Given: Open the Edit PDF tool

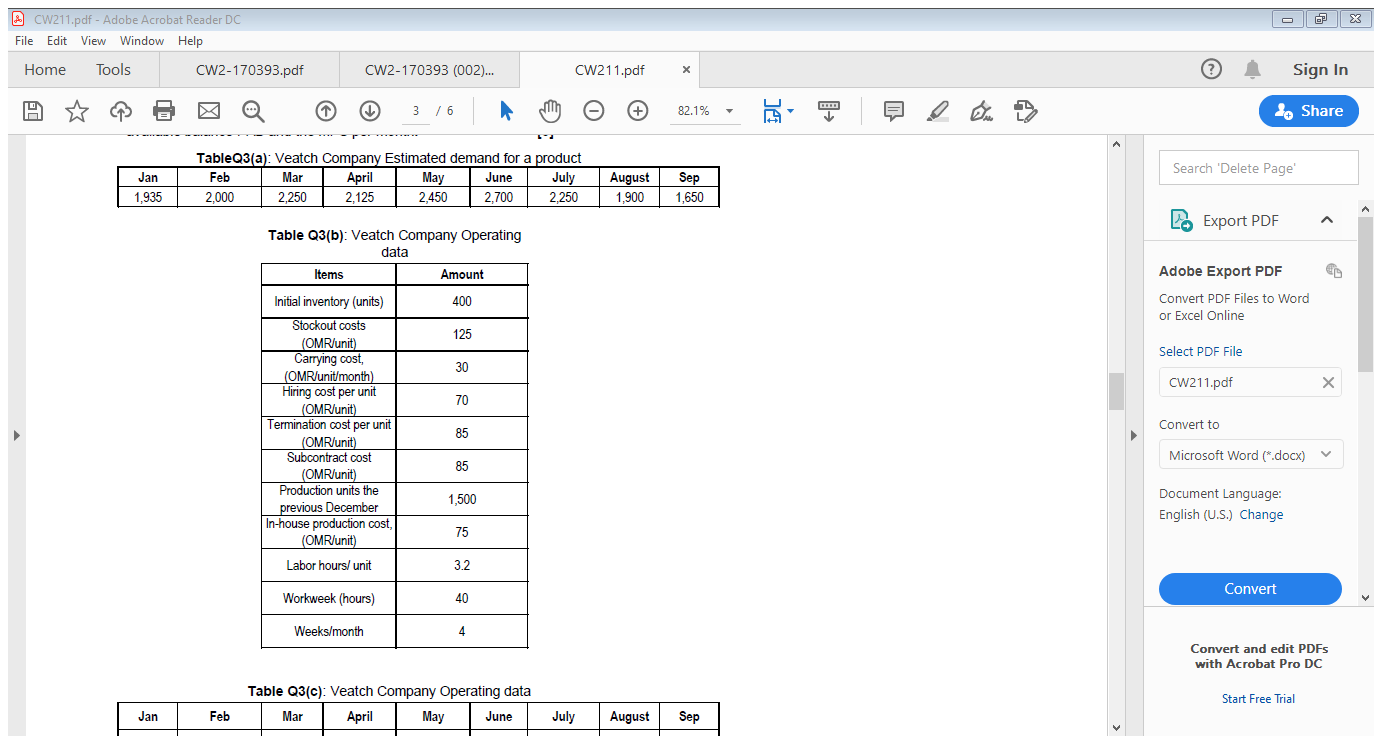Looking at the screenshot, I should [x=1025, y=111].
